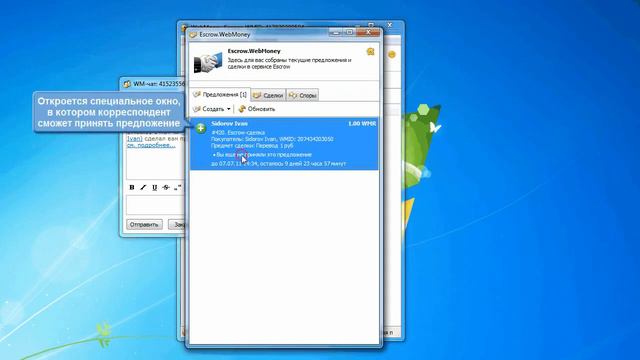Minimize the Escrow.WebMoney window
Screen dimensions: 640x360
[336, 32]
